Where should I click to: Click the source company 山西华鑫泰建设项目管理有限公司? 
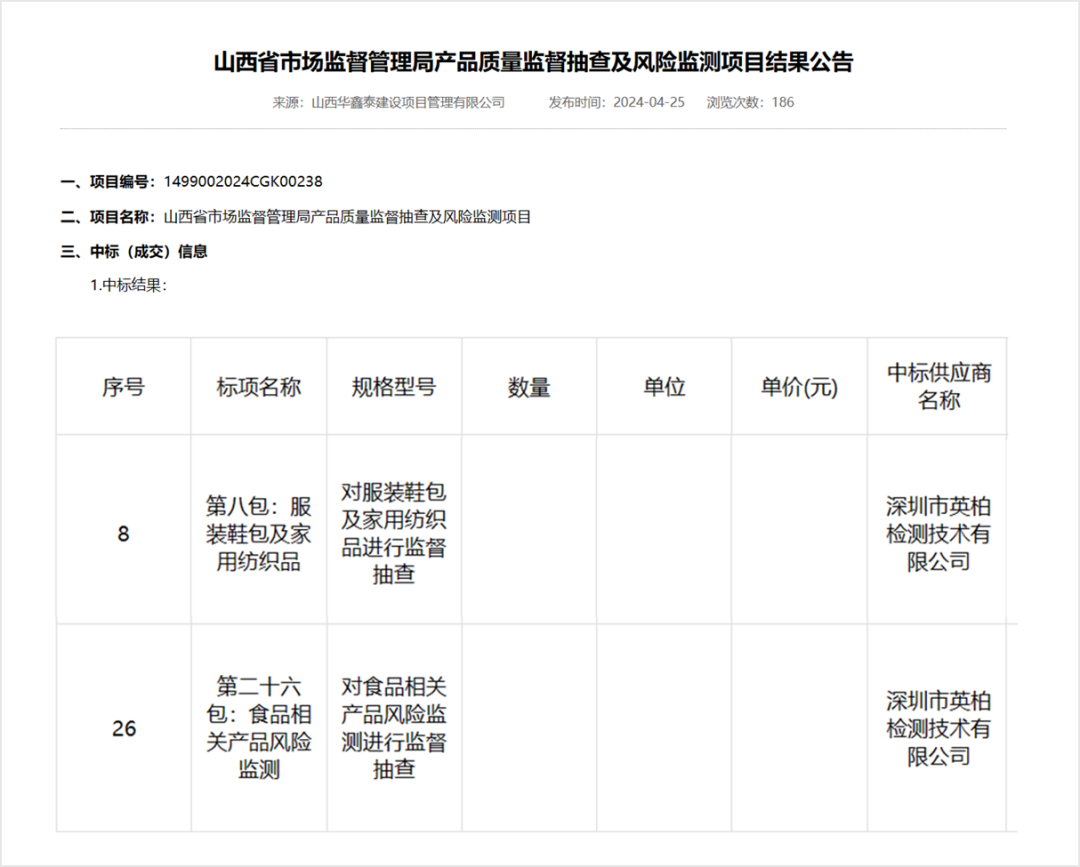click(x=408, y=102)
